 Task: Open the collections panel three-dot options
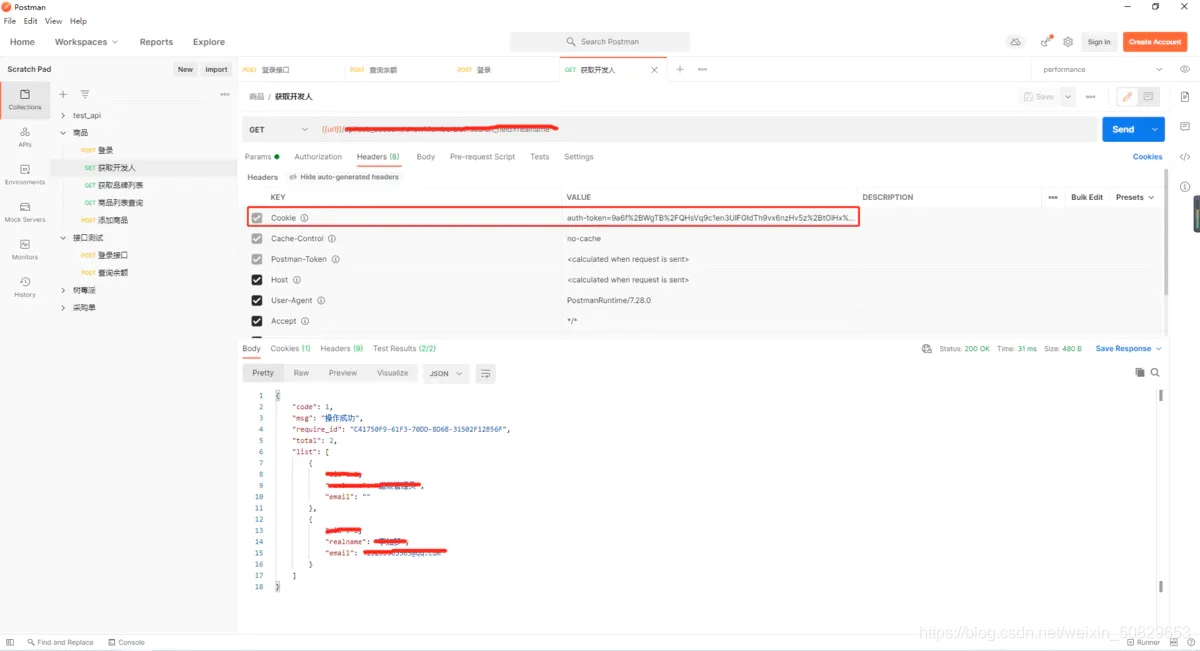click(x=225, y=94)
